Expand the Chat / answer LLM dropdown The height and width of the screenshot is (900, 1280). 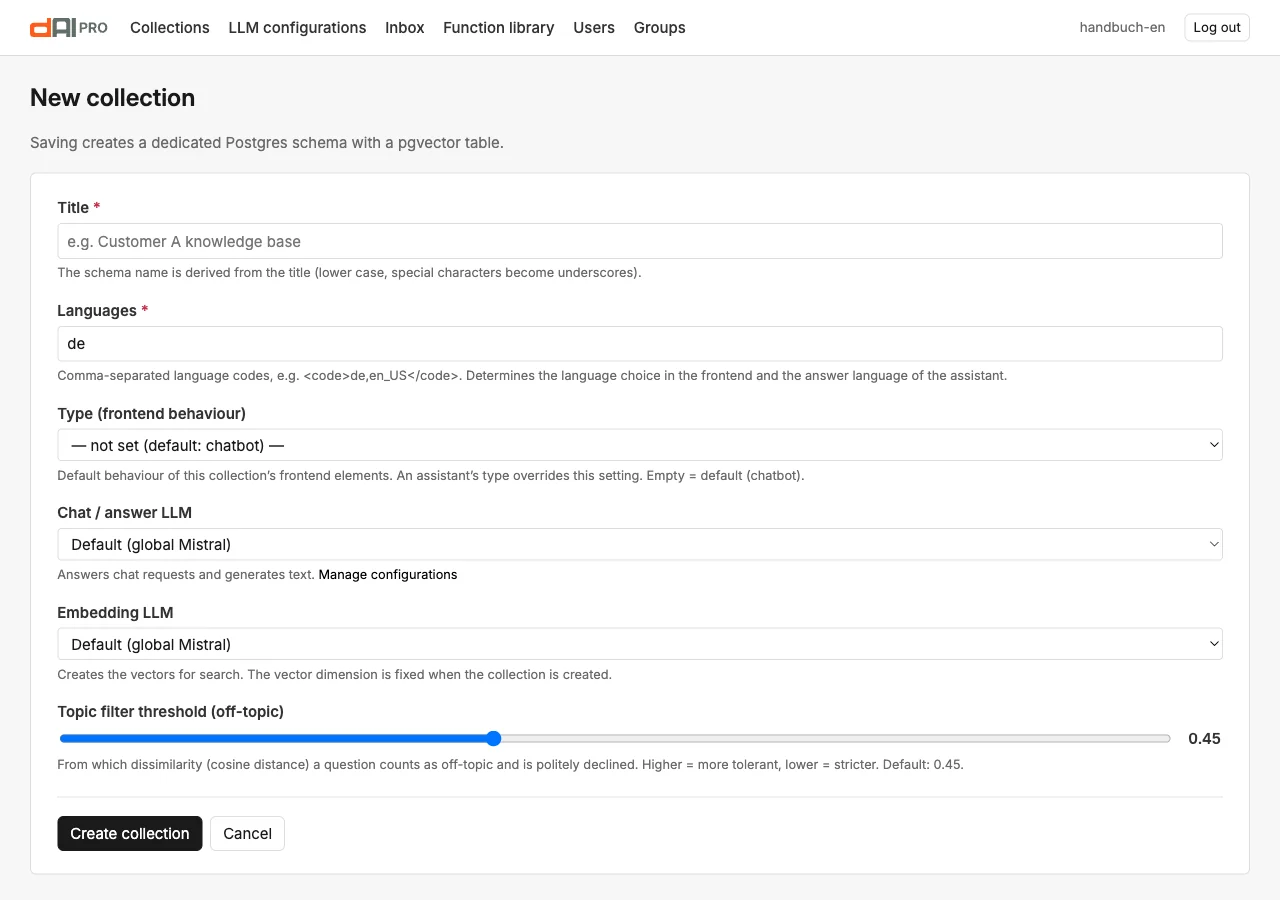click(640, 544)
